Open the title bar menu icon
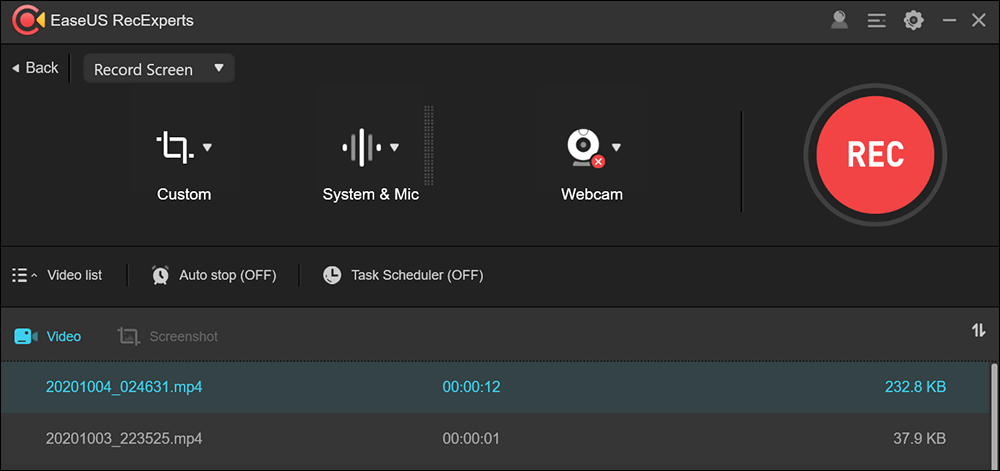Image resolution: width=1000 pixels, height=471 pixels. [x=876, y=20]
